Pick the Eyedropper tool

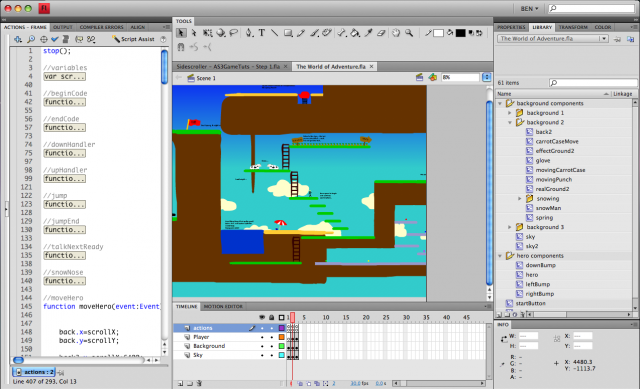pos(368,33)
